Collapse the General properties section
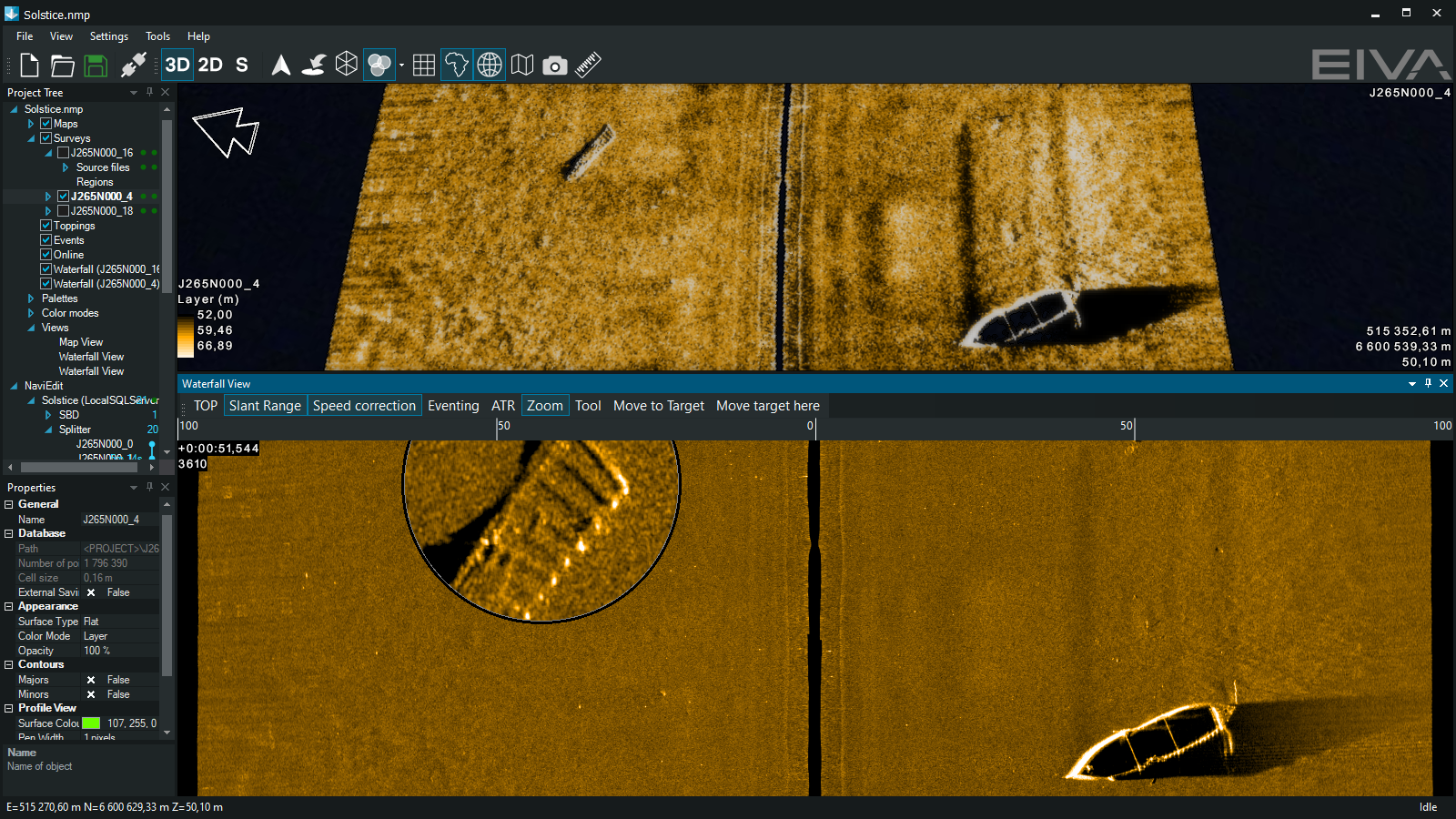The width and height of the screenshot is (1456, 819). tap(9, 504)
